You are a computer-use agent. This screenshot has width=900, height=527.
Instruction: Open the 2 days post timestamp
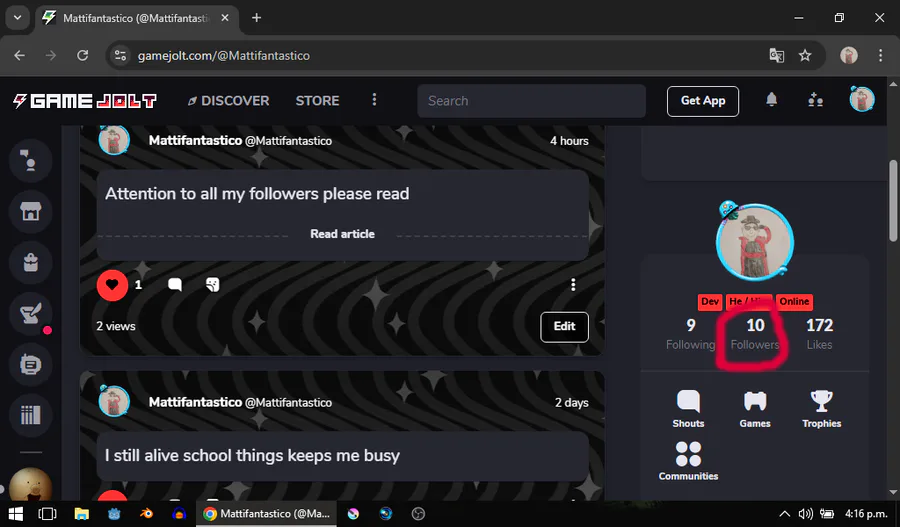point(571,402)
